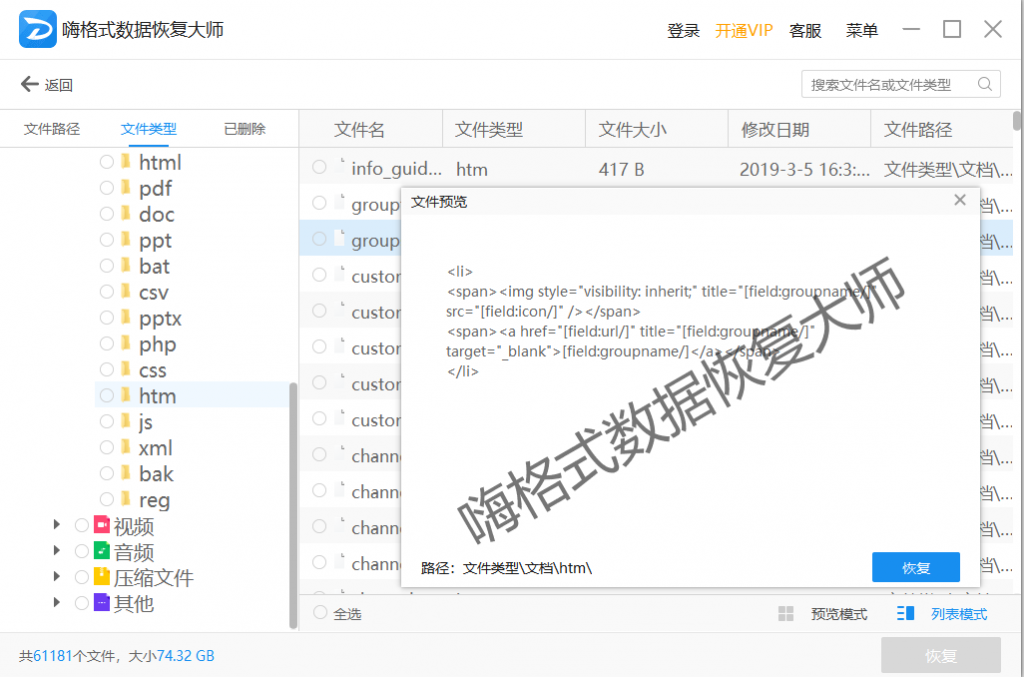1024x677 pixels.
Task: Check the pdf folder checkbox
Action: [x=106, y=187]
